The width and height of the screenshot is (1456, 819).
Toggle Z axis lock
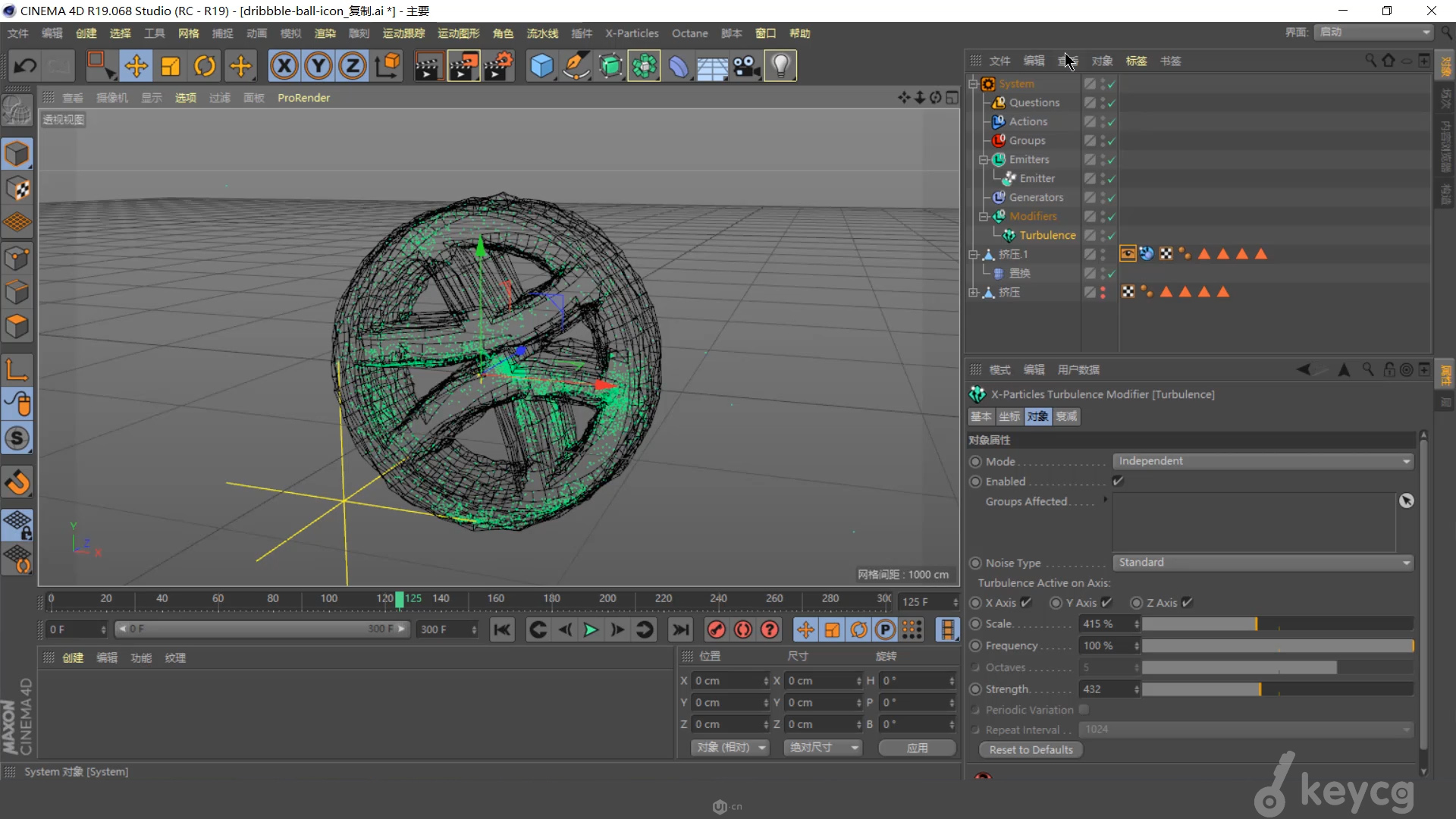[353, 66]
